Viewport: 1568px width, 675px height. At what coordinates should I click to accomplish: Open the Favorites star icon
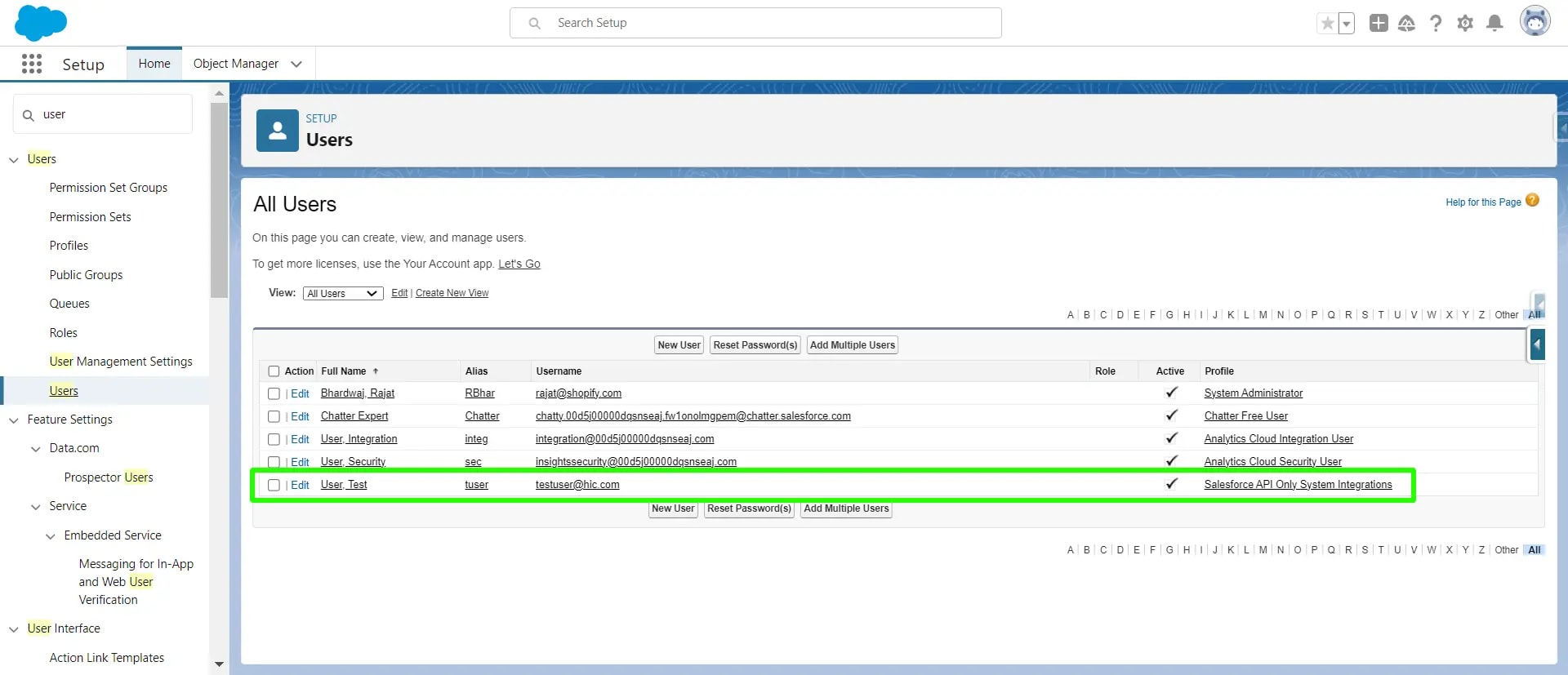coord(1328,24)
